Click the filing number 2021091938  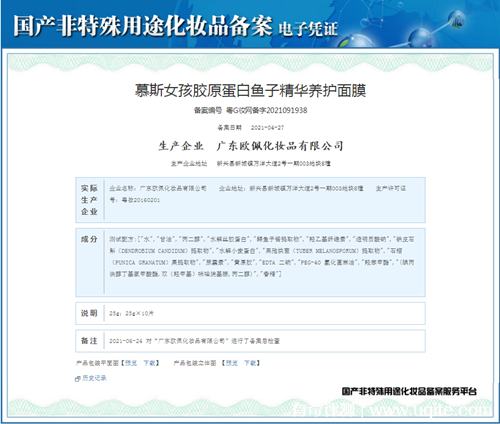(287, 110)
